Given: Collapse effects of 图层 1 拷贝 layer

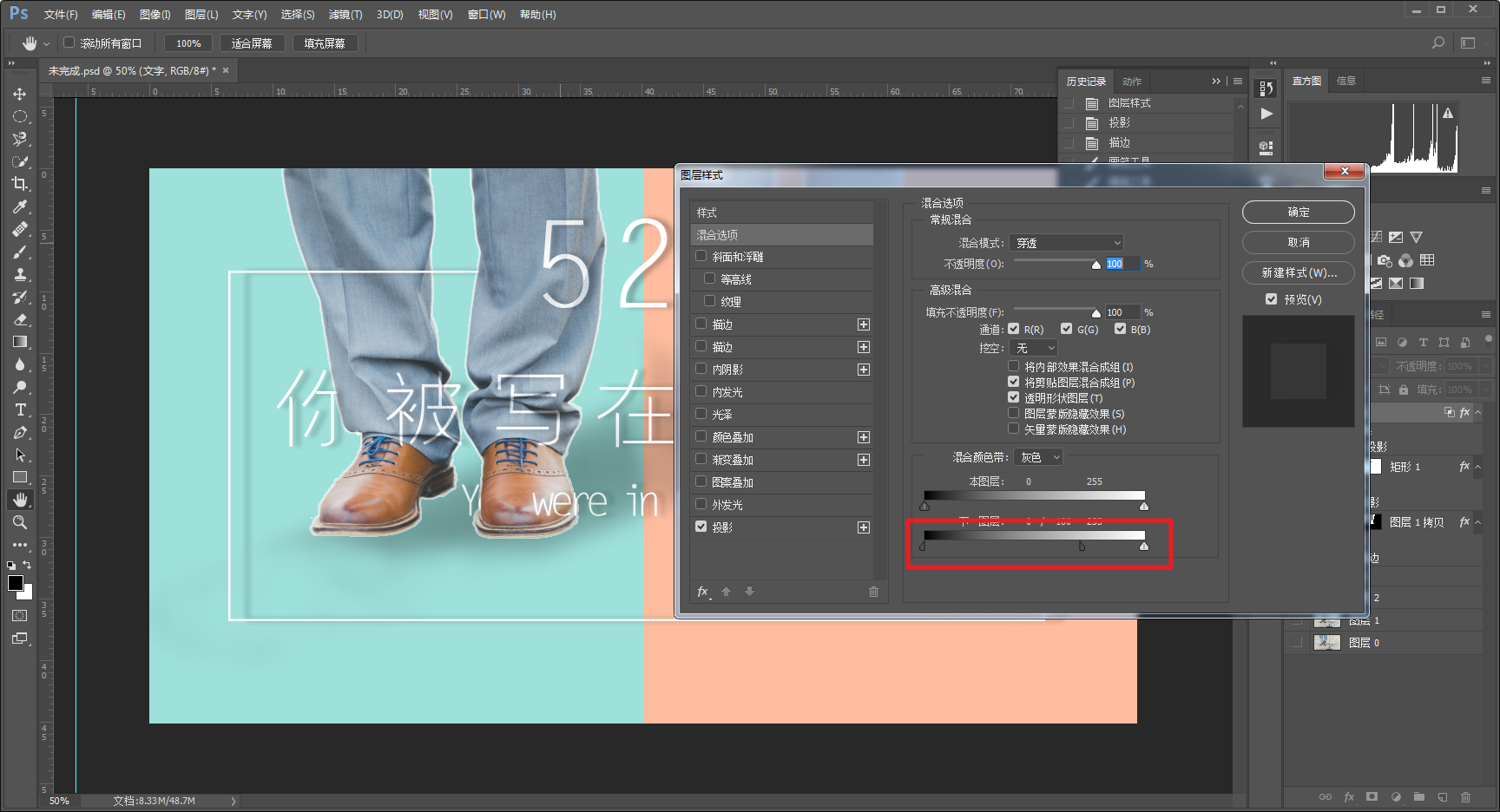Looking at the screenshot, I should (1477, 522).
